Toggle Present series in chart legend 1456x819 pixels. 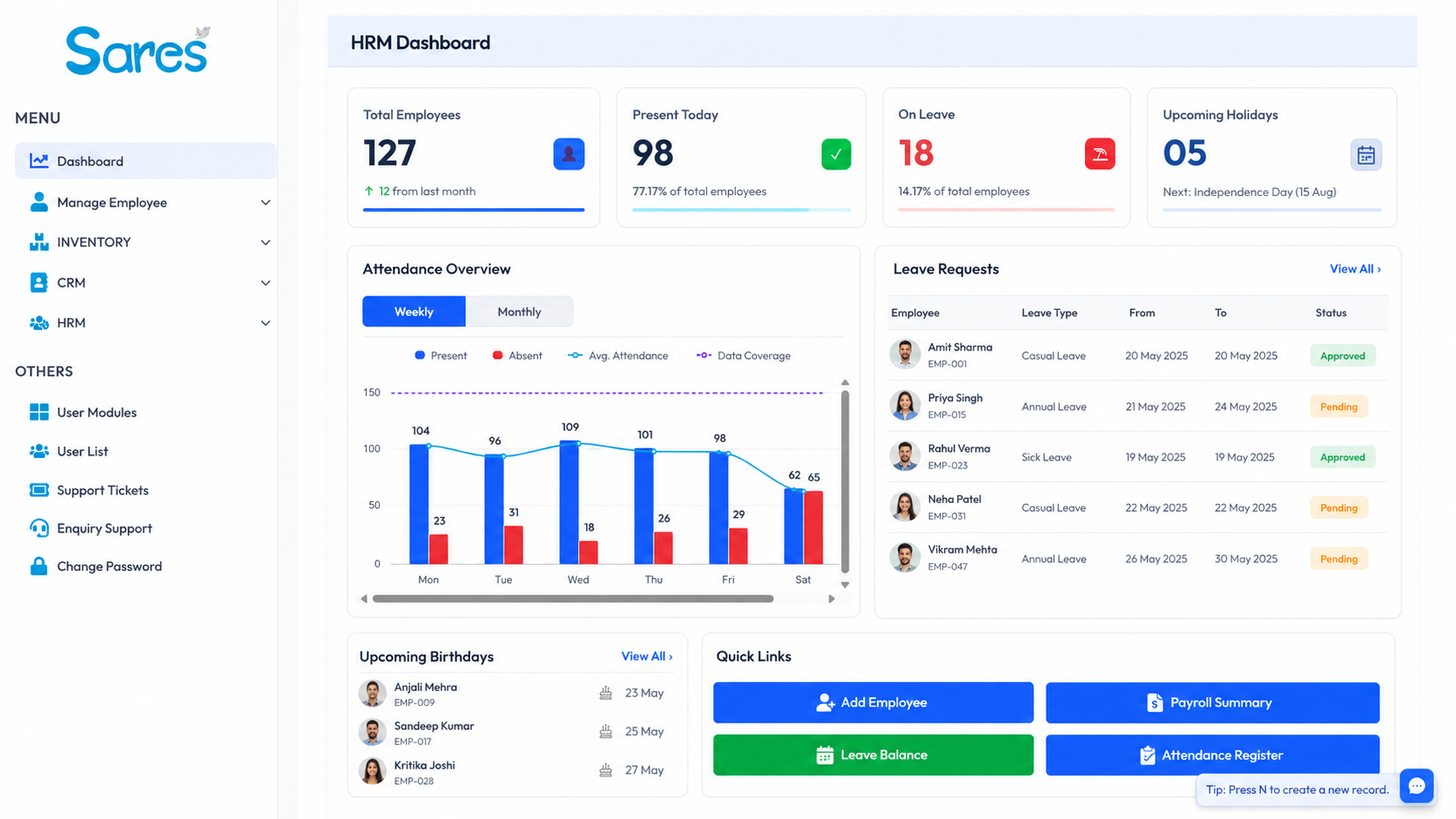[x=441, y=356]
